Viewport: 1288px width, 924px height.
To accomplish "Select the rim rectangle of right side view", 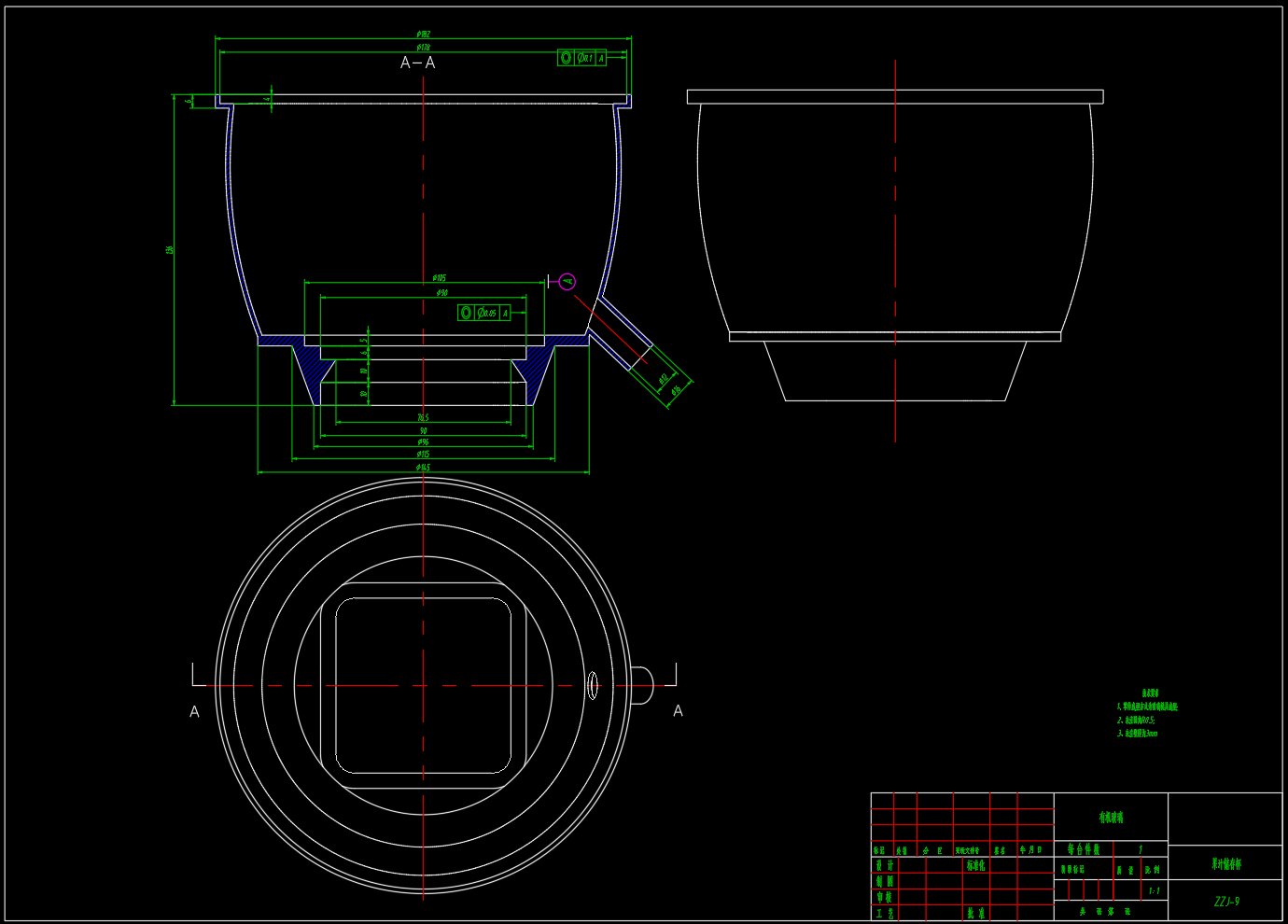I will (894, 97).
